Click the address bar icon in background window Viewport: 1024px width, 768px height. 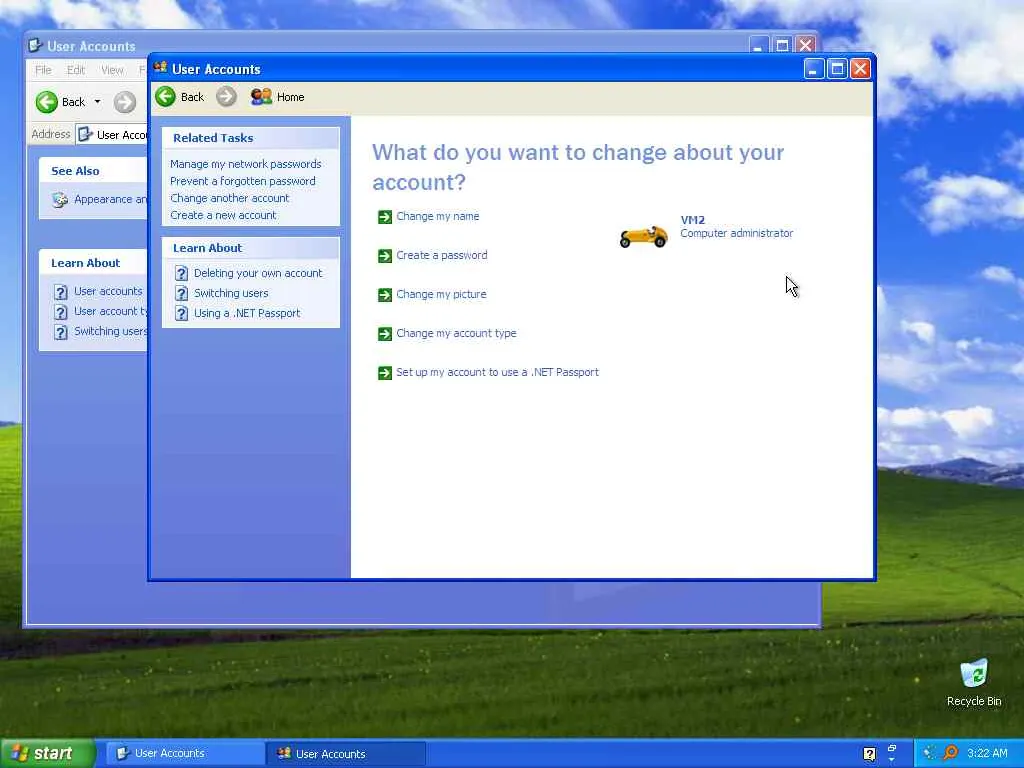85,135
